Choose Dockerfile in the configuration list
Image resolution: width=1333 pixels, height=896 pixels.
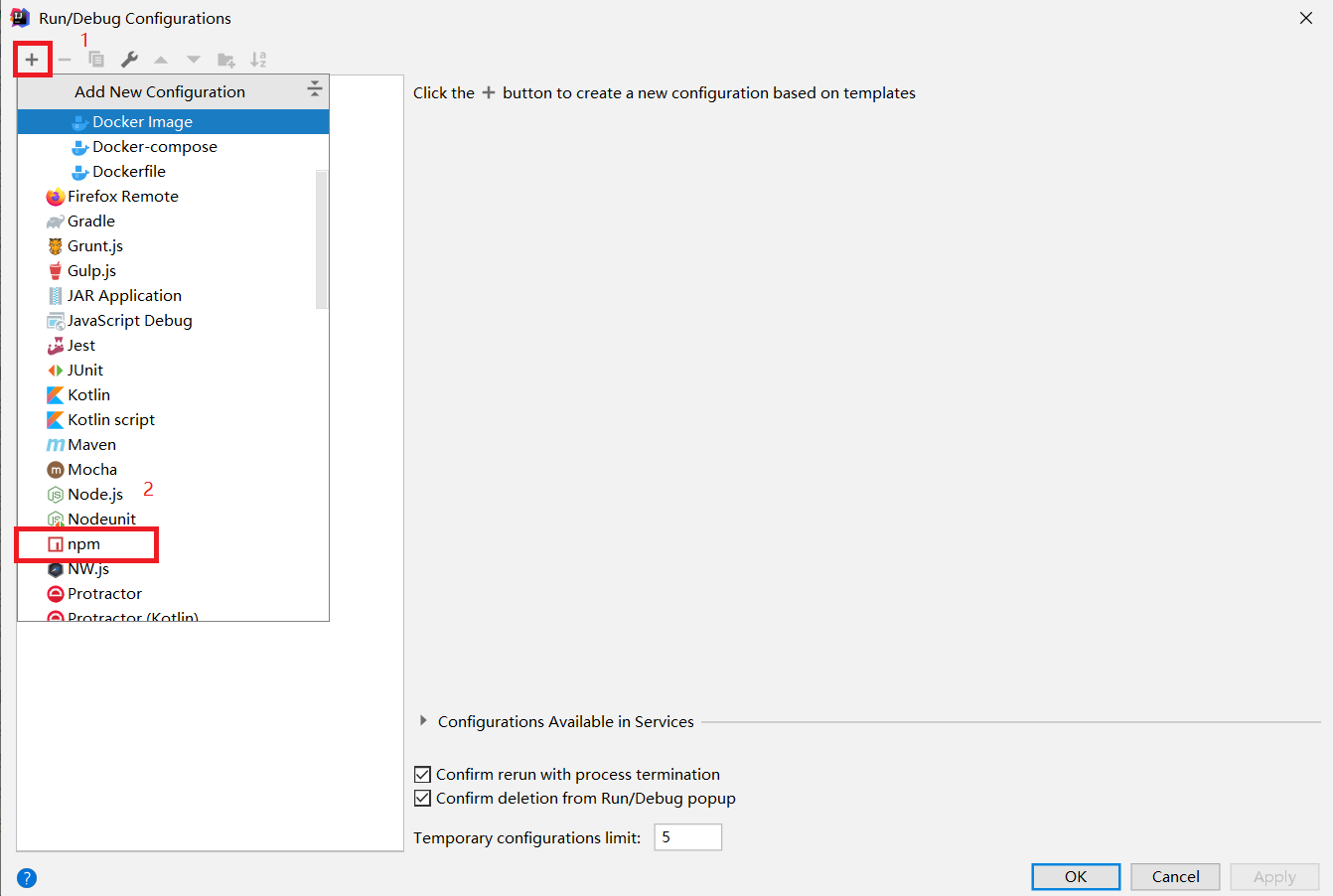point(173,172)
